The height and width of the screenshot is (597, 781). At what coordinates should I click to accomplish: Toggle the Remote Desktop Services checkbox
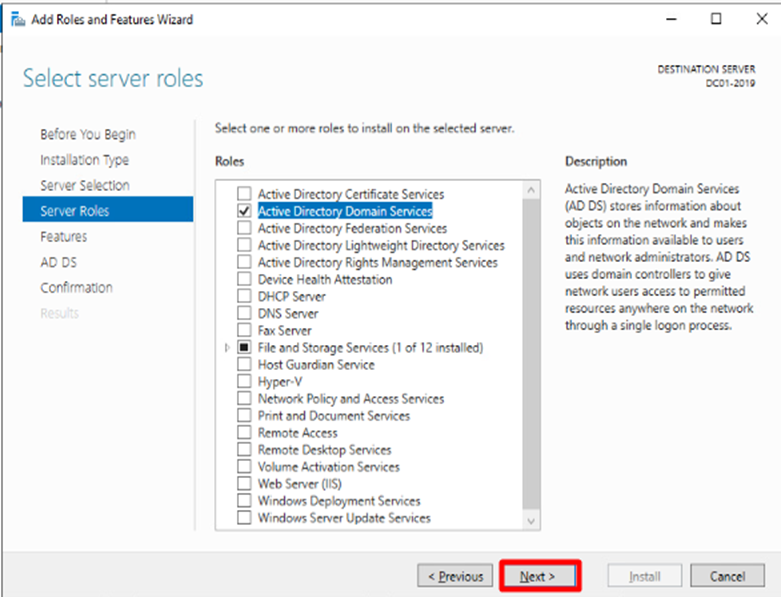point(244,449)
